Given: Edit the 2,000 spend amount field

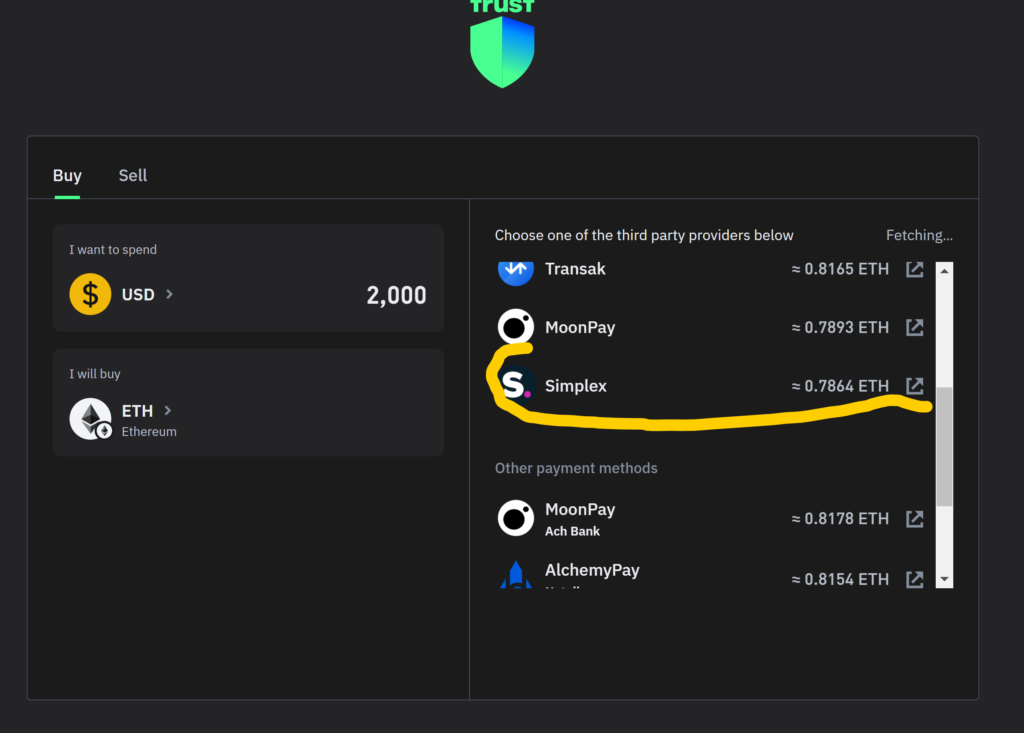Looking at the screenshot, I should (396, 295).
